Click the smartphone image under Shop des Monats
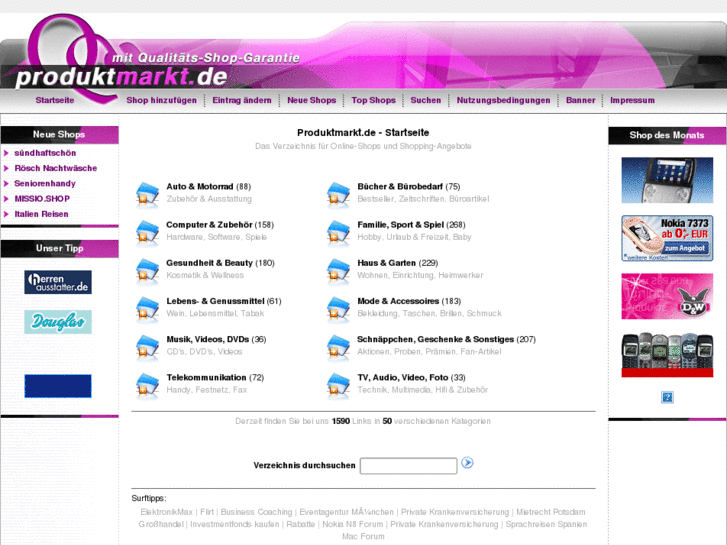The width and height of the screenshot is (727, 545). [667, 180]
